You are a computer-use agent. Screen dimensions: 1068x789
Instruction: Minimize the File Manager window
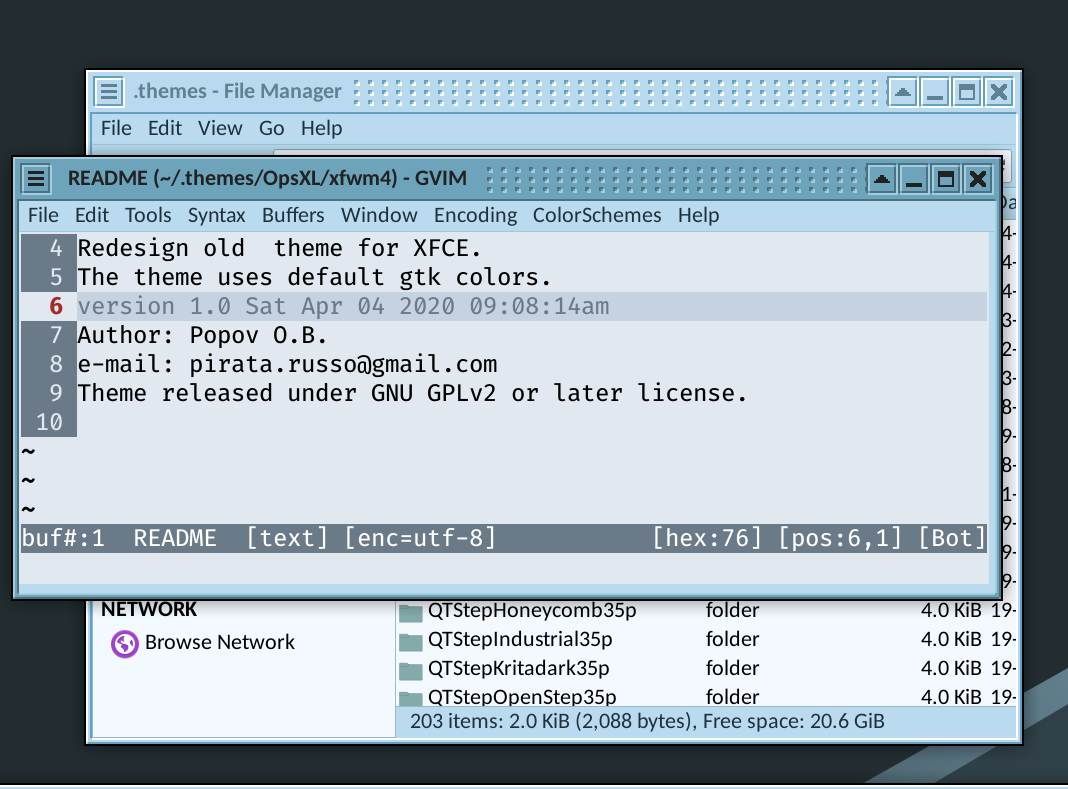point(935,91)
